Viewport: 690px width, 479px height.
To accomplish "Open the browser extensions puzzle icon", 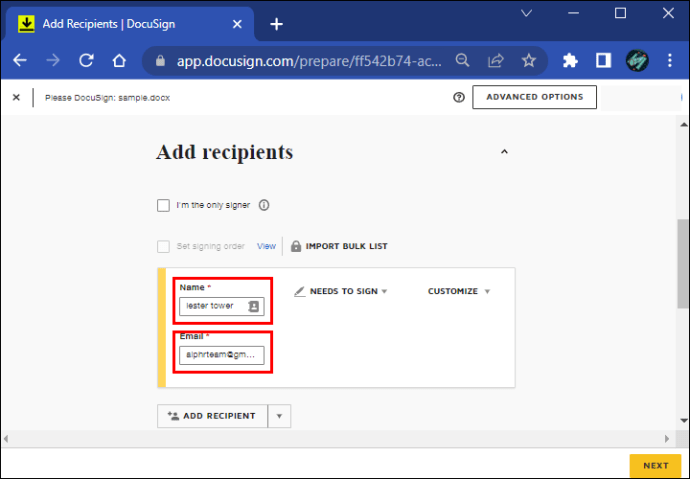I will (x=570, y=61).
